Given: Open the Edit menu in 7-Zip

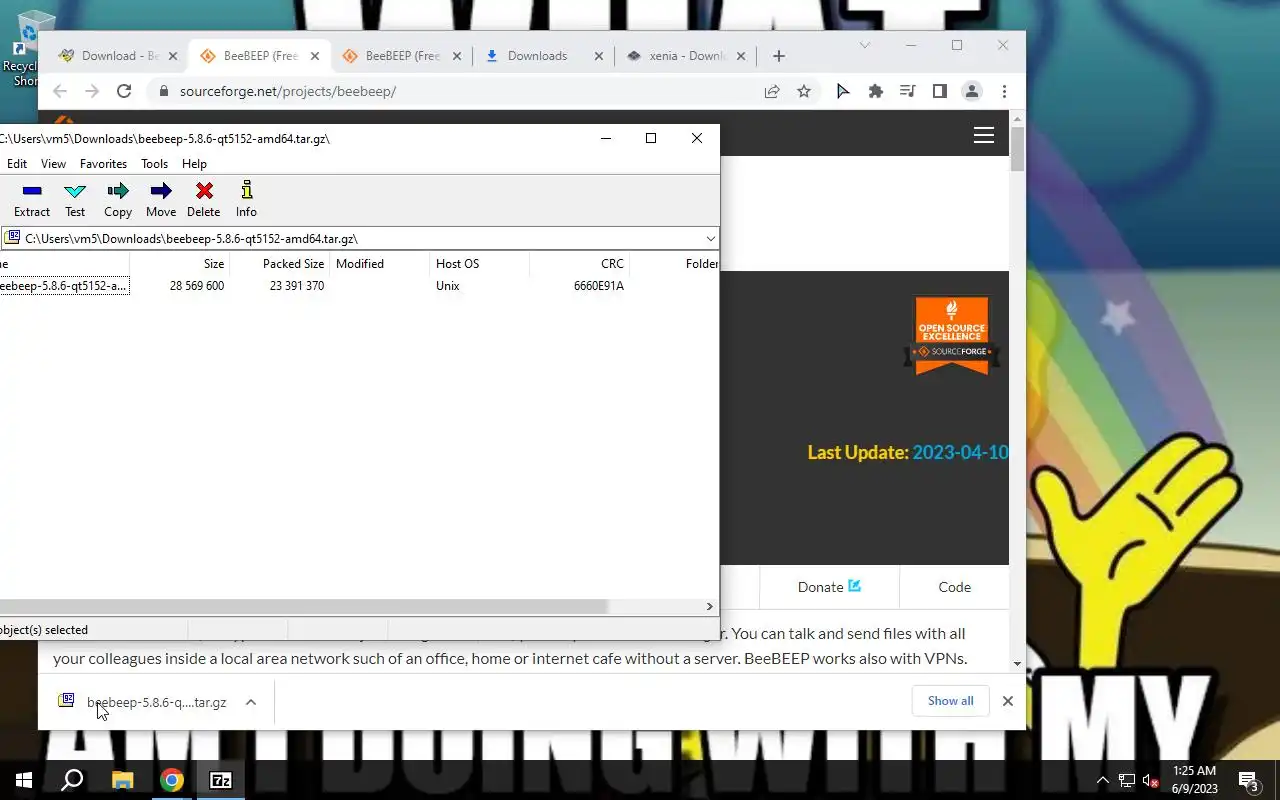Looking at the screenshot, I should [17, 164].
